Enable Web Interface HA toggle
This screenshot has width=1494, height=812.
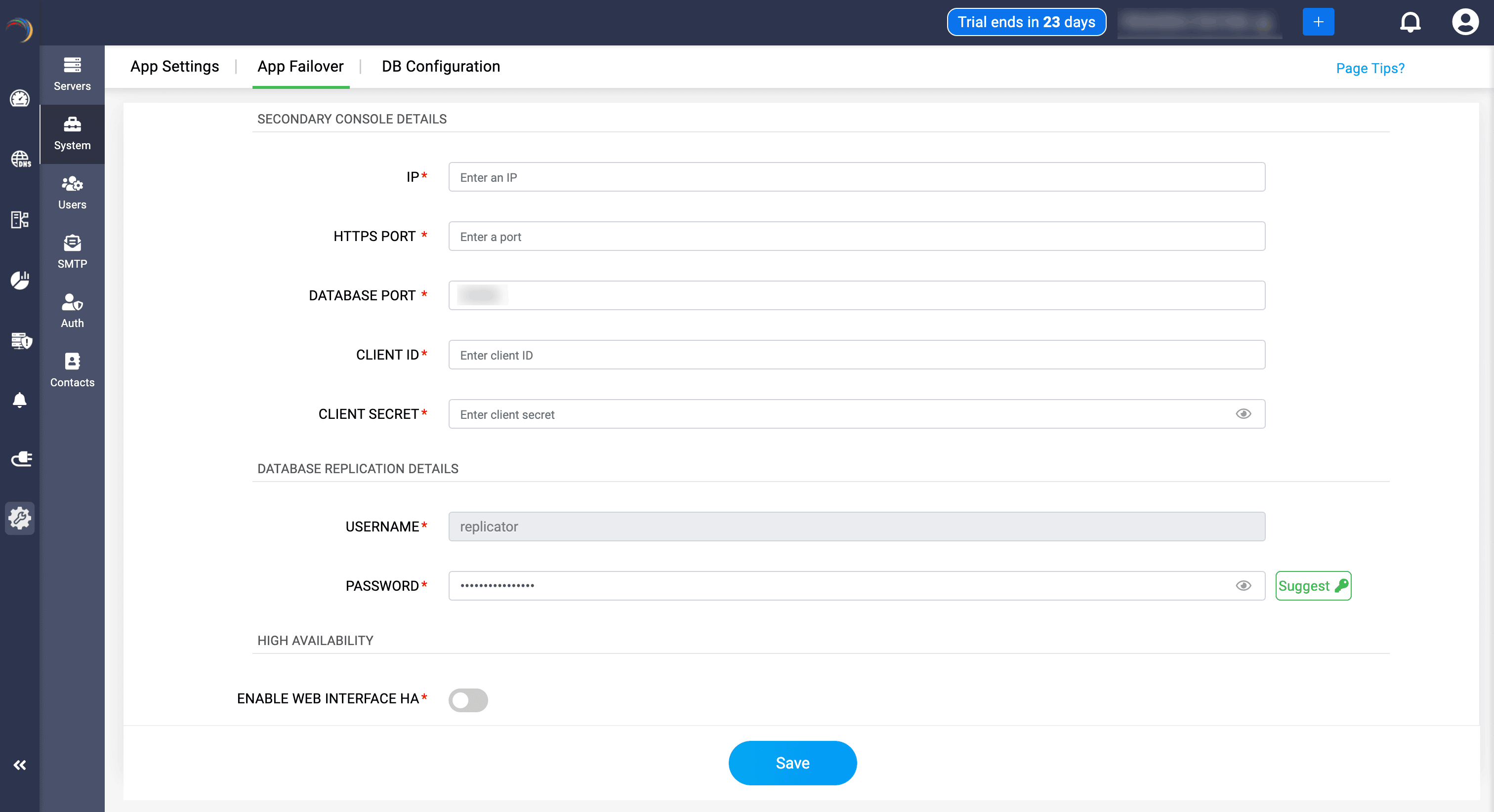[468, 699]
